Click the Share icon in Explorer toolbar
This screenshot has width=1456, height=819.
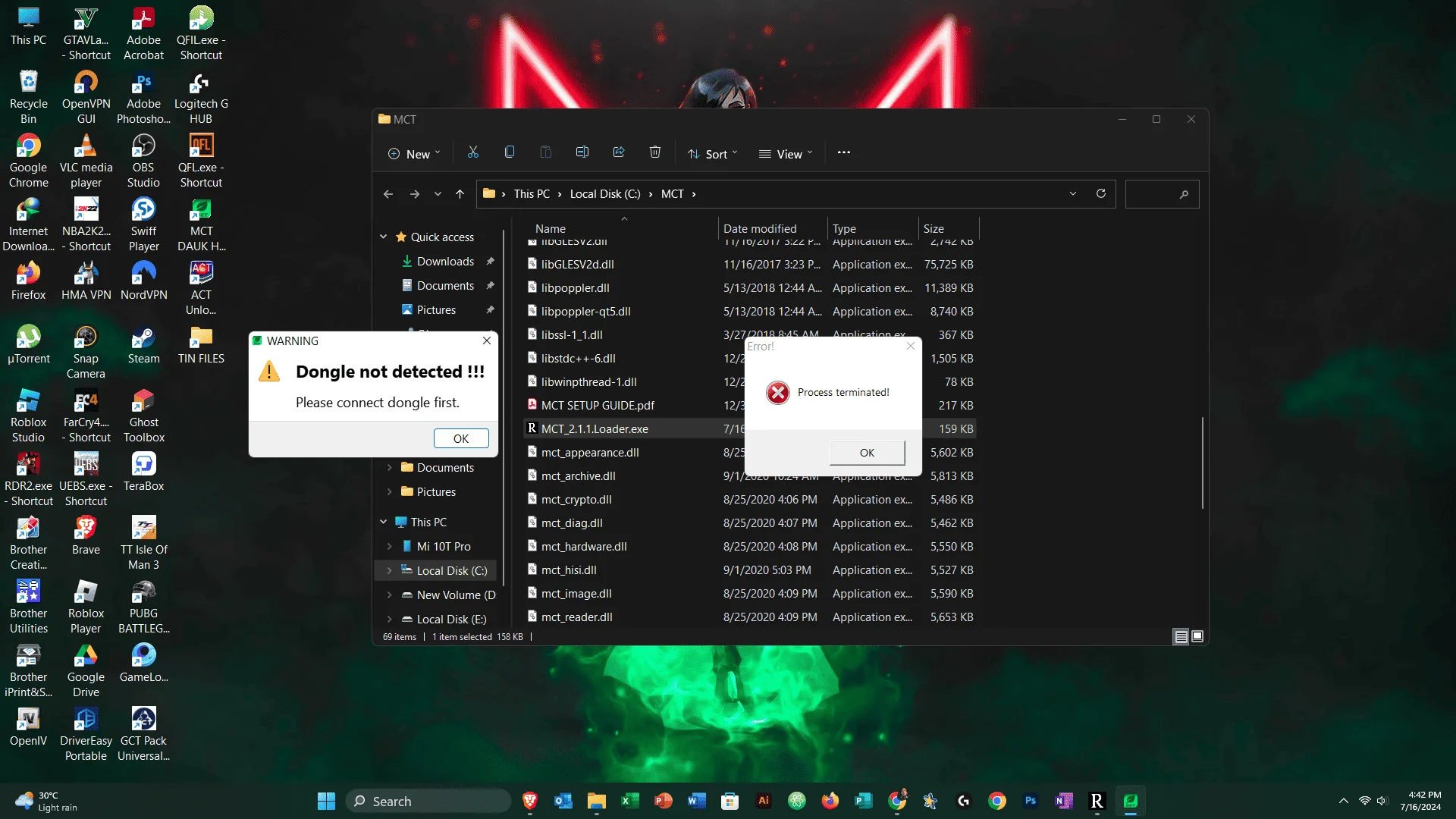click(x=619, y=152)
